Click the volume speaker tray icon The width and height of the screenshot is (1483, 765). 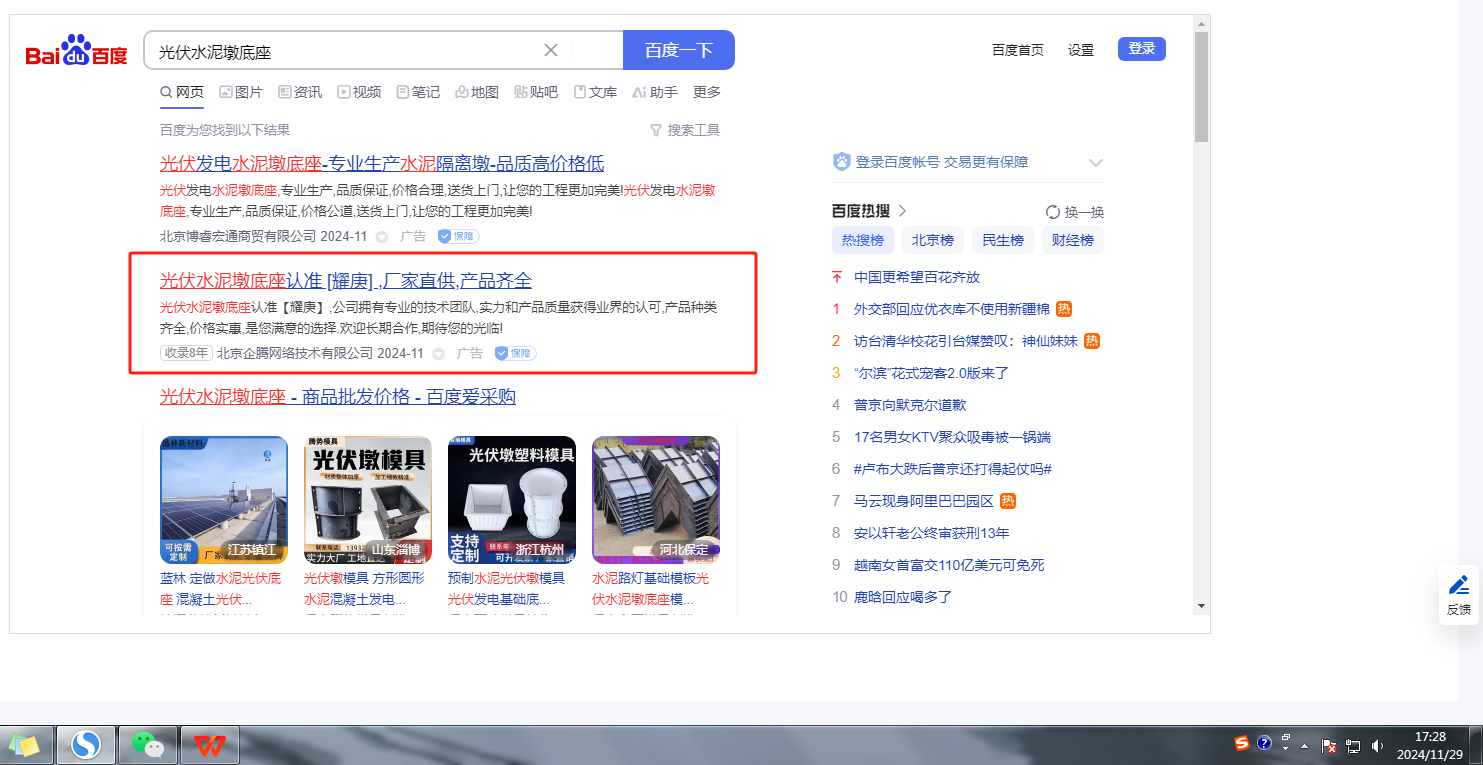[x=1377, y=746]
